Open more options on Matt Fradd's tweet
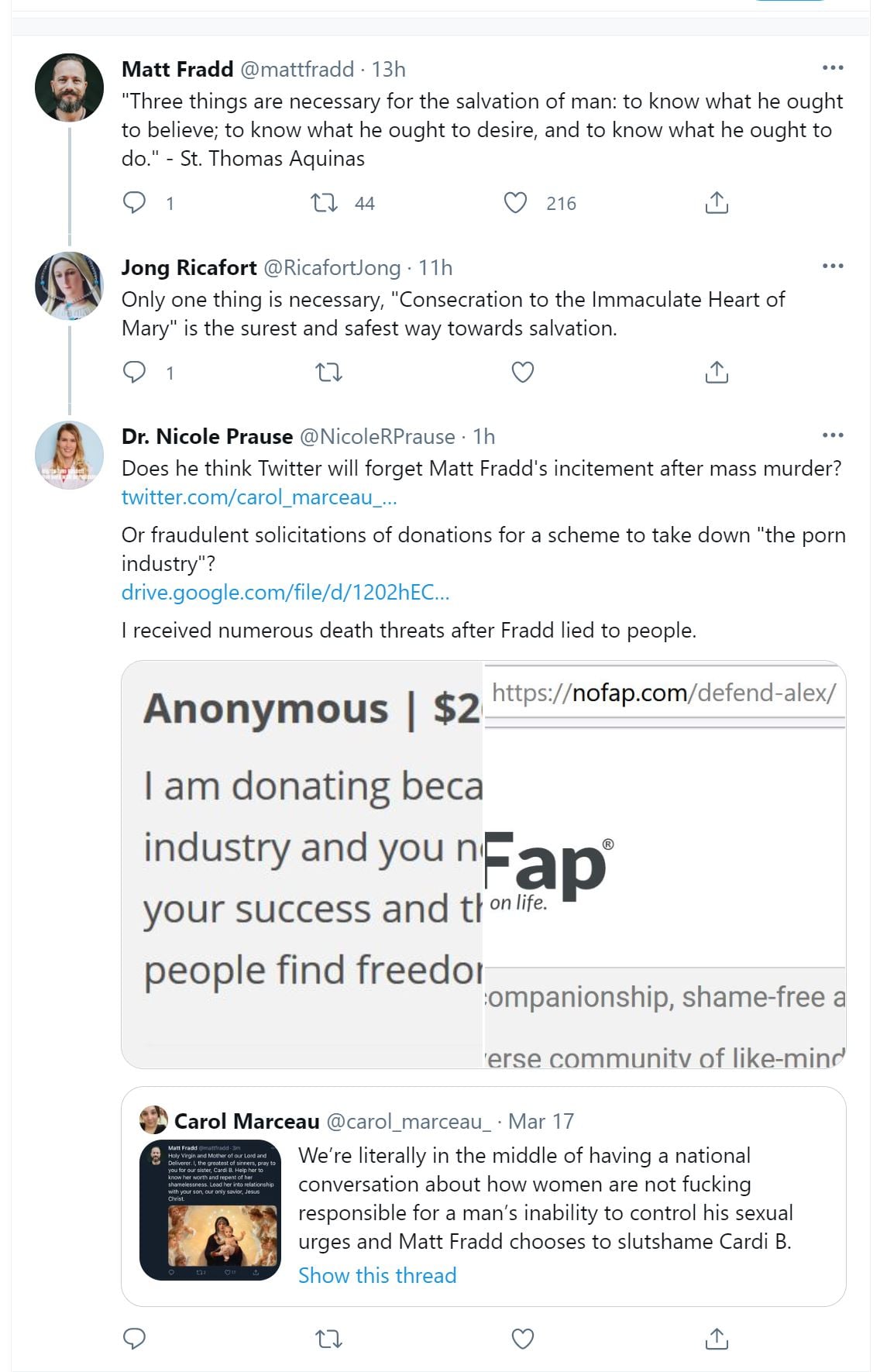880x1372 pixels. pos(833,68)
